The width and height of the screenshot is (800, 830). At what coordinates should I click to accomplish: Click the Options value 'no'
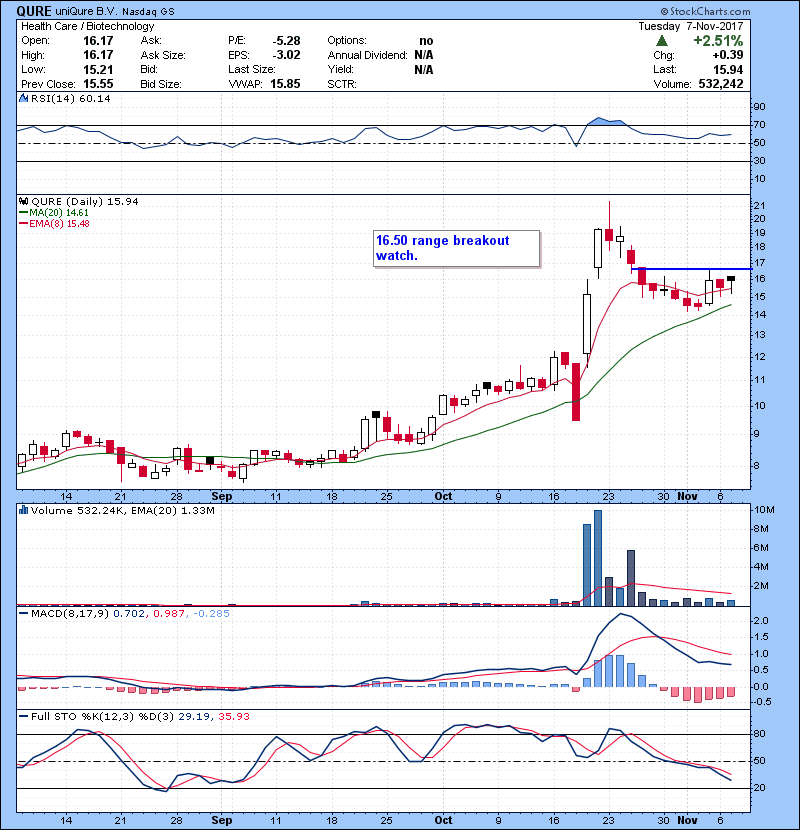coord(426,41)
